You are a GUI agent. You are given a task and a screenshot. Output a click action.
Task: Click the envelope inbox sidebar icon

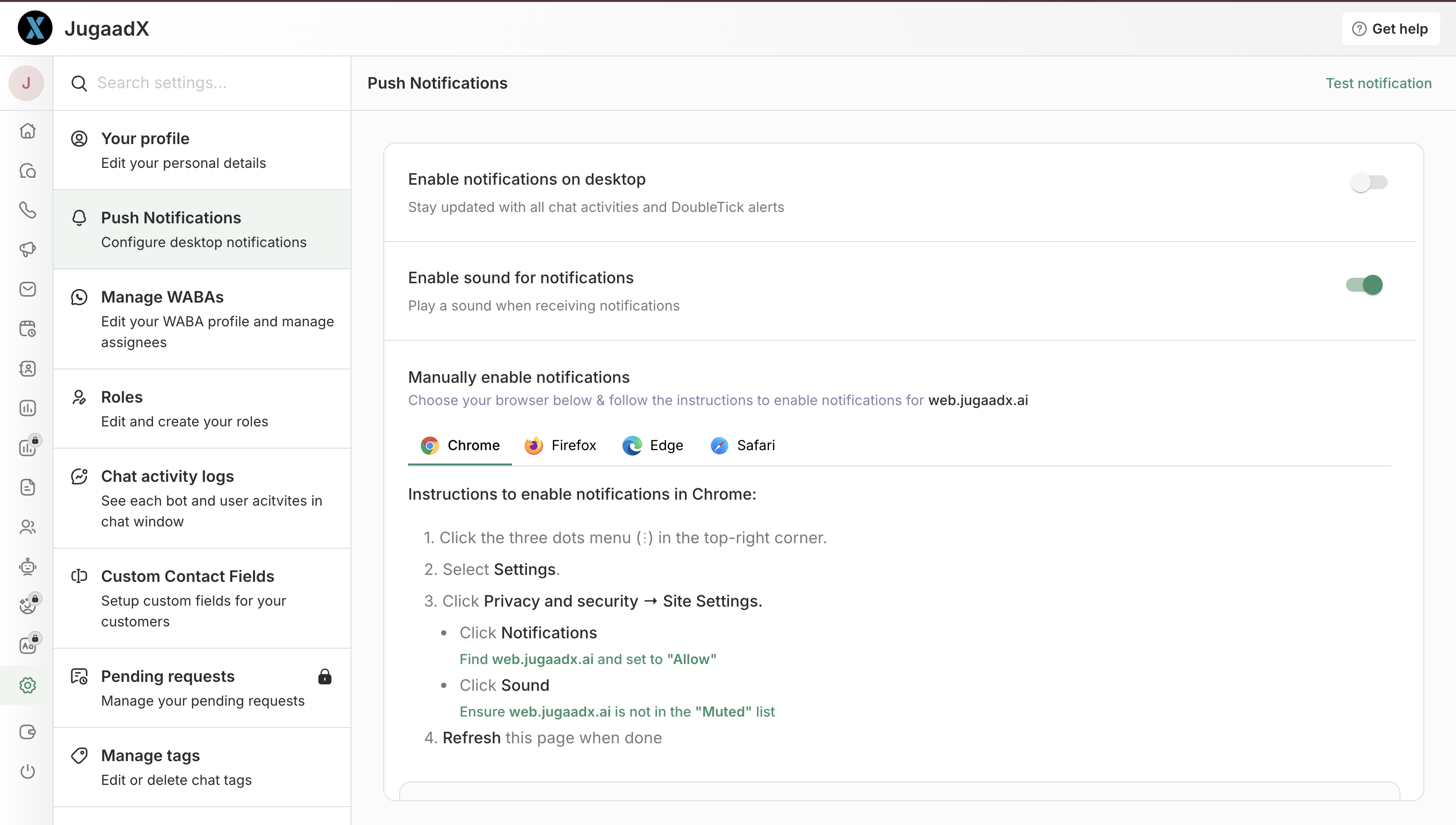click(27, 289)
